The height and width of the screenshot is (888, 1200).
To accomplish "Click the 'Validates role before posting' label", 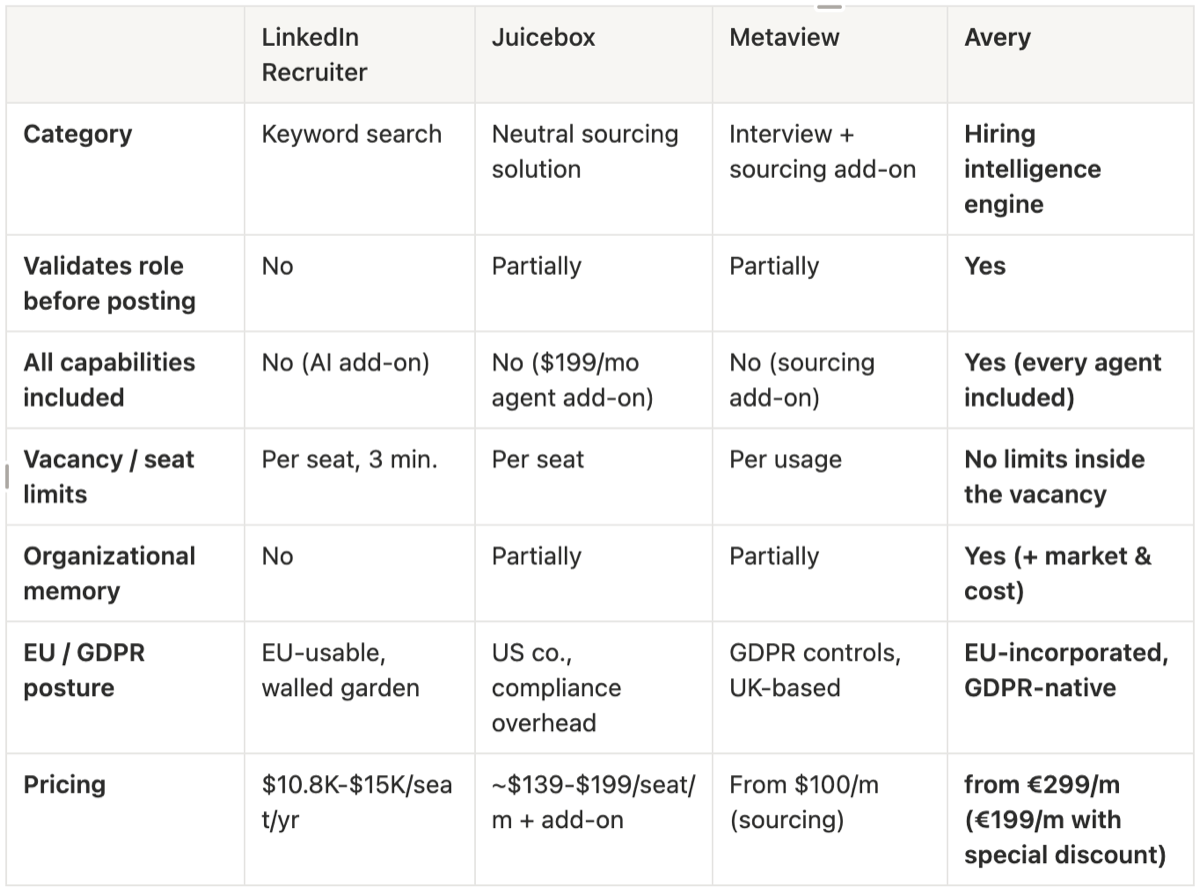I will coord(125,283).
